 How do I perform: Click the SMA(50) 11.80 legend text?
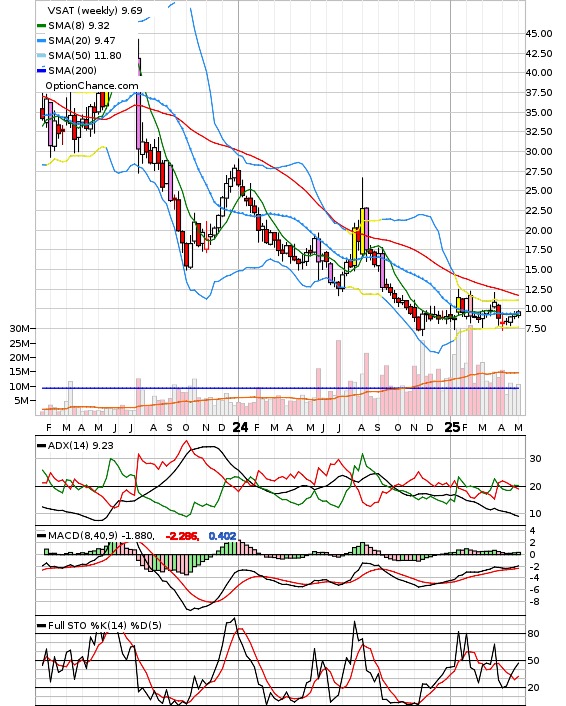click(85, 56)
